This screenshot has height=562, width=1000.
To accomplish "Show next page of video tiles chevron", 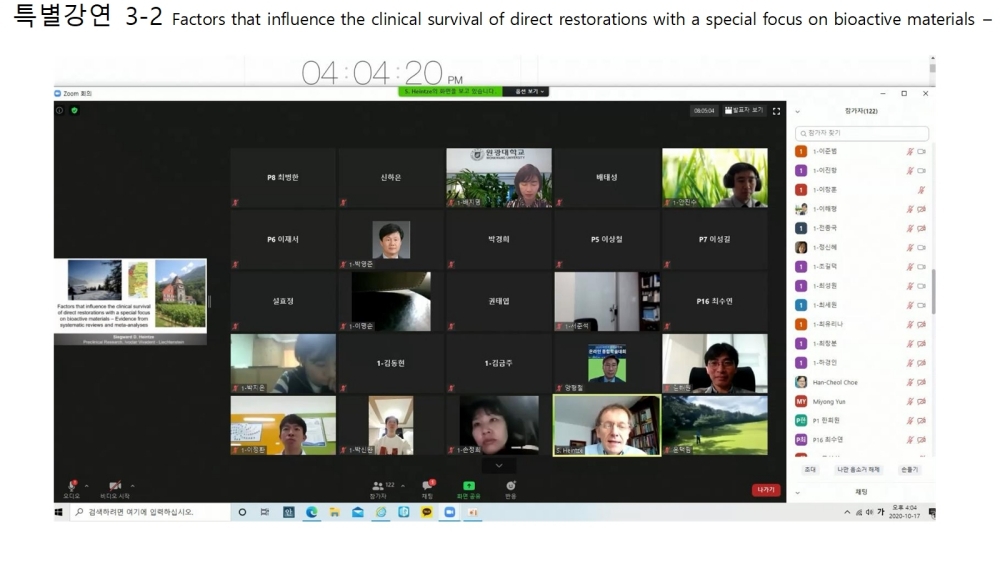I will tap(498, 465).
